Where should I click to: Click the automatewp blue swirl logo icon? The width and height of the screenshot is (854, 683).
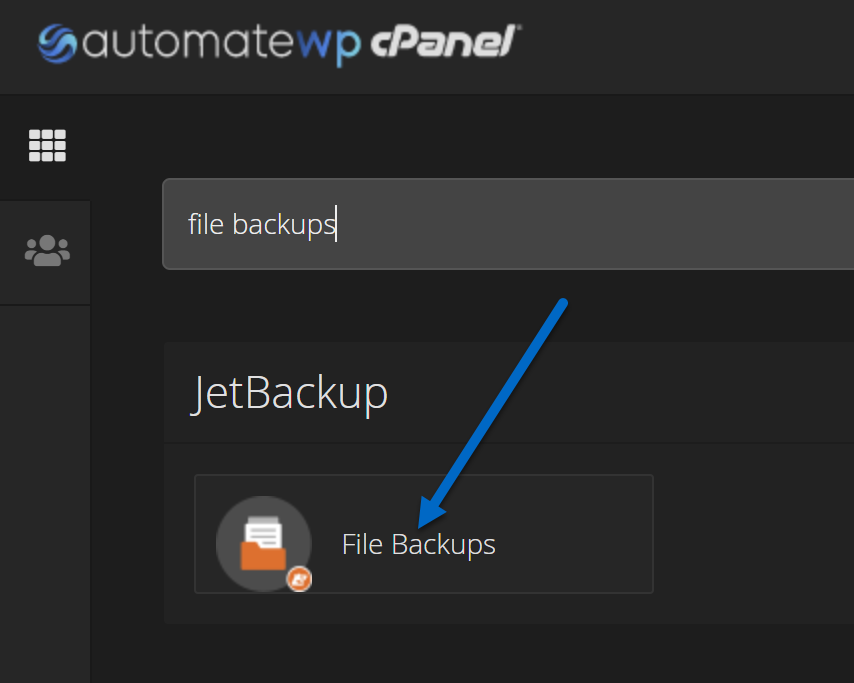(x=57, y=44)
